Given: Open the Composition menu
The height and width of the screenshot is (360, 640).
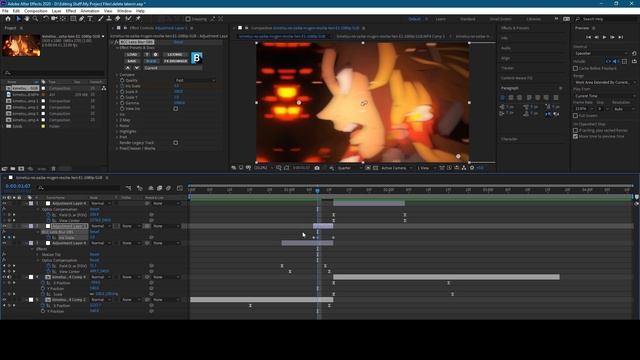Looking at the screenshot, I should click(36, 11).
